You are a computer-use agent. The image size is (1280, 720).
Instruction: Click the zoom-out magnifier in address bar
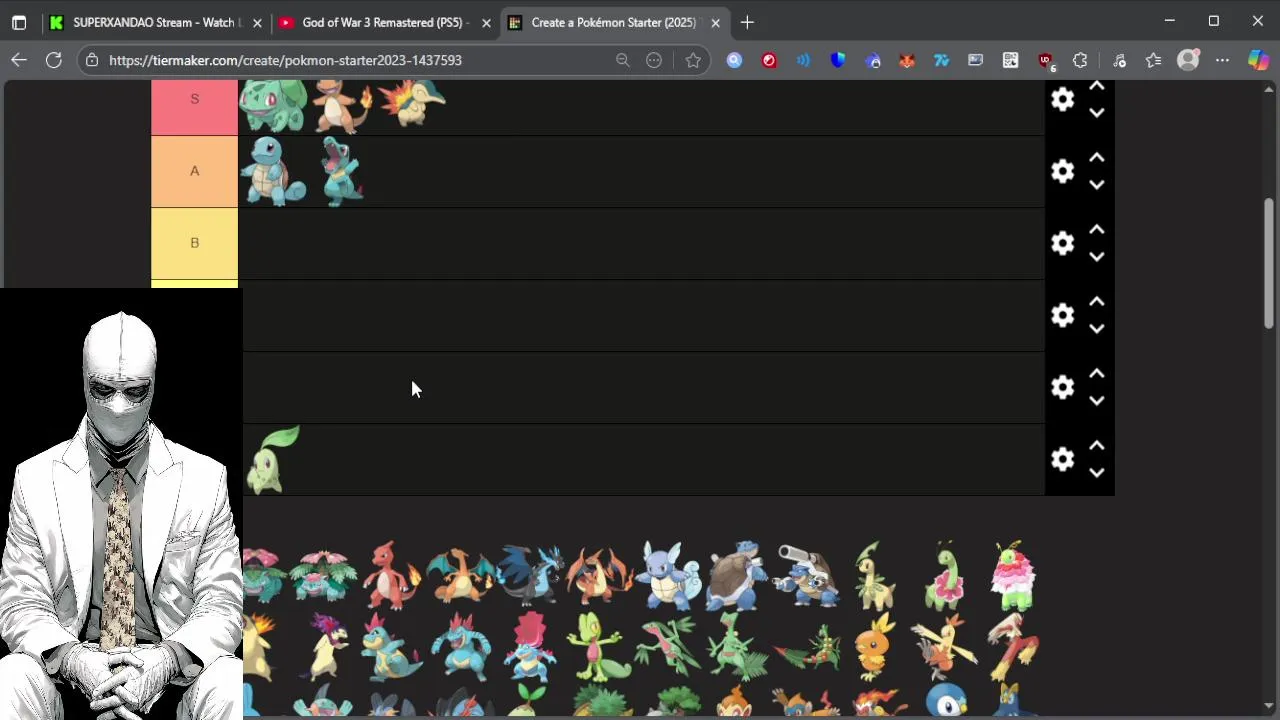point(622,60)
